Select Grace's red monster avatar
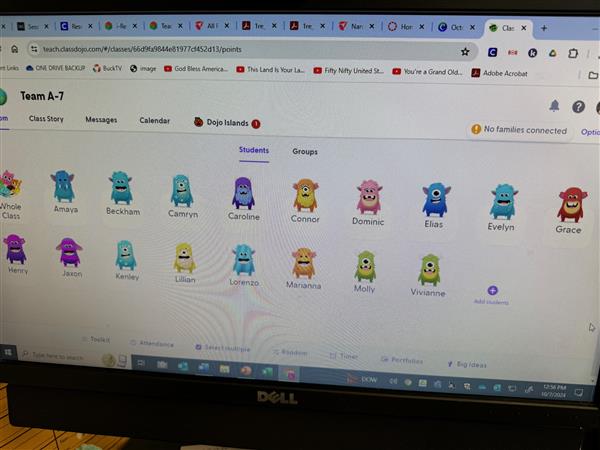This screenshot has width=600, height=450. (x=572, y=205)
